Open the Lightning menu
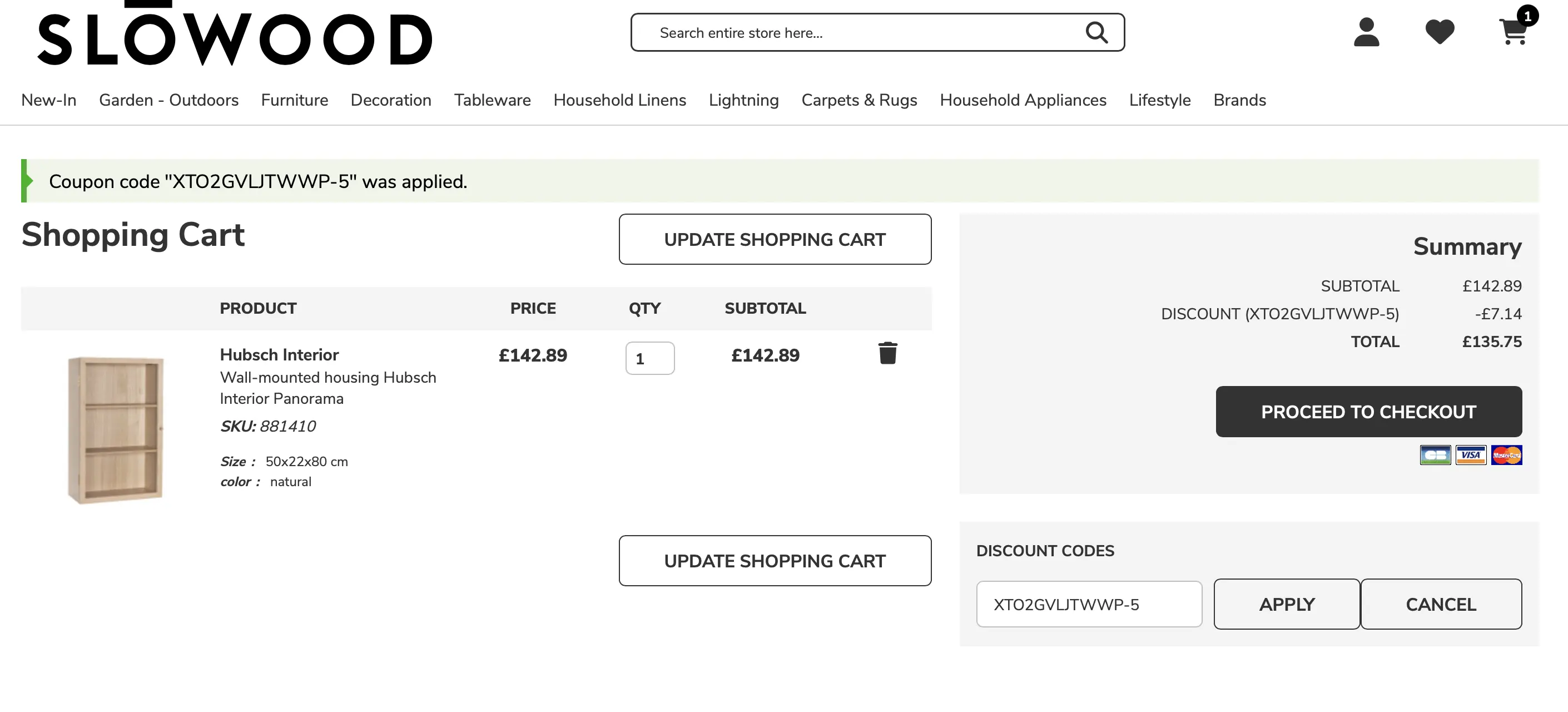 point(744,100)
